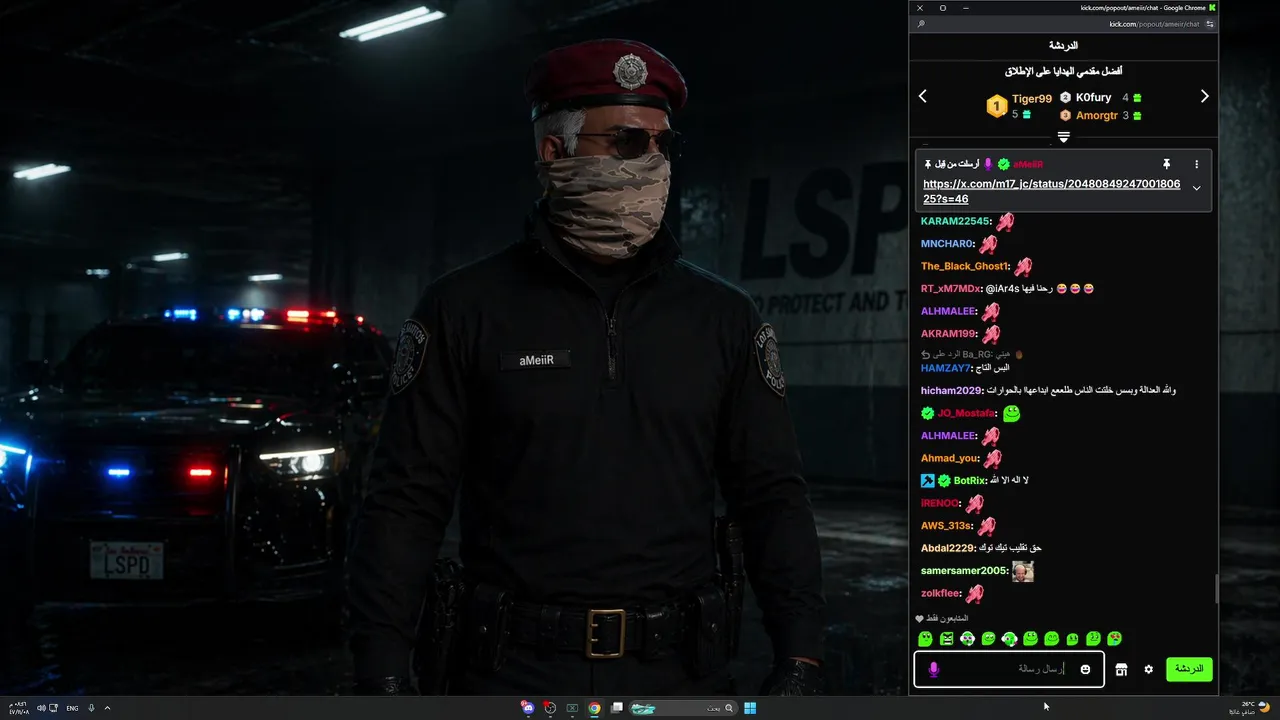This screenshot has height=720, width=1280.
Task: Click into the message input field
Action: pos(1010,669)
